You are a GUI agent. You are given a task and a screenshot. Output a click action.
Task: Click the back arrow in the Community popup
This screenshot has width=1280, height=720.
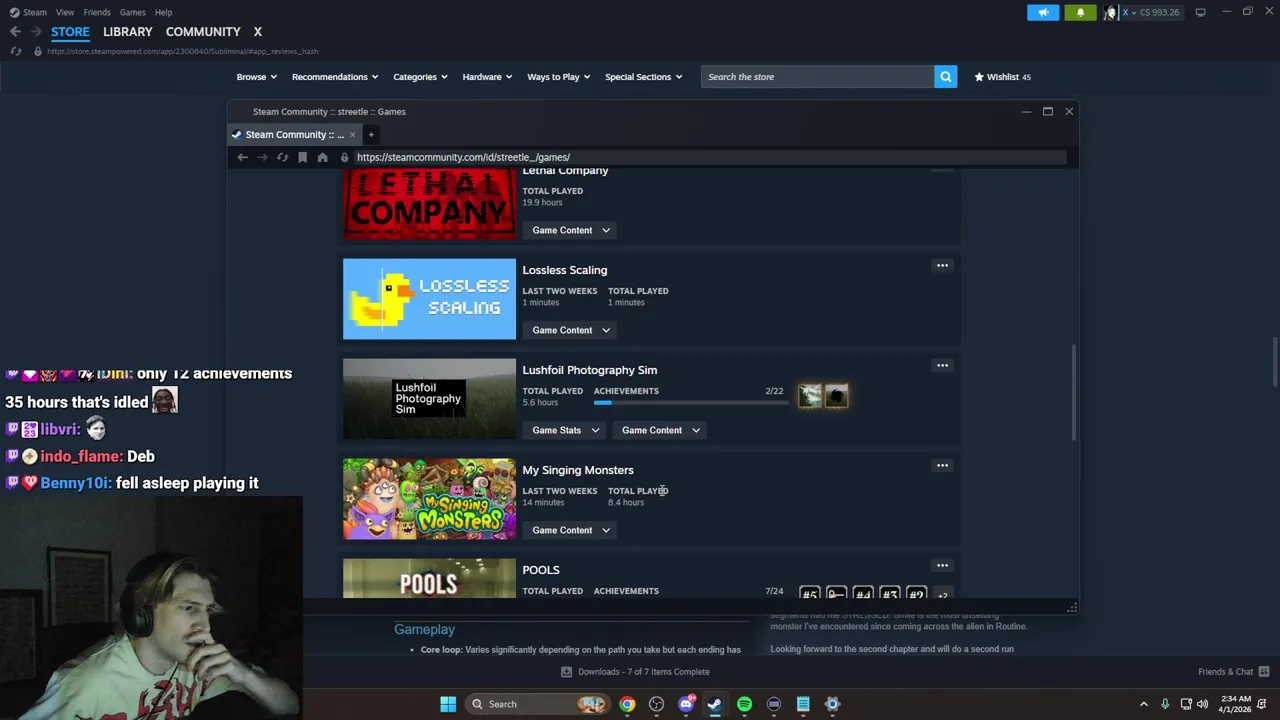[x=242, y=157]
